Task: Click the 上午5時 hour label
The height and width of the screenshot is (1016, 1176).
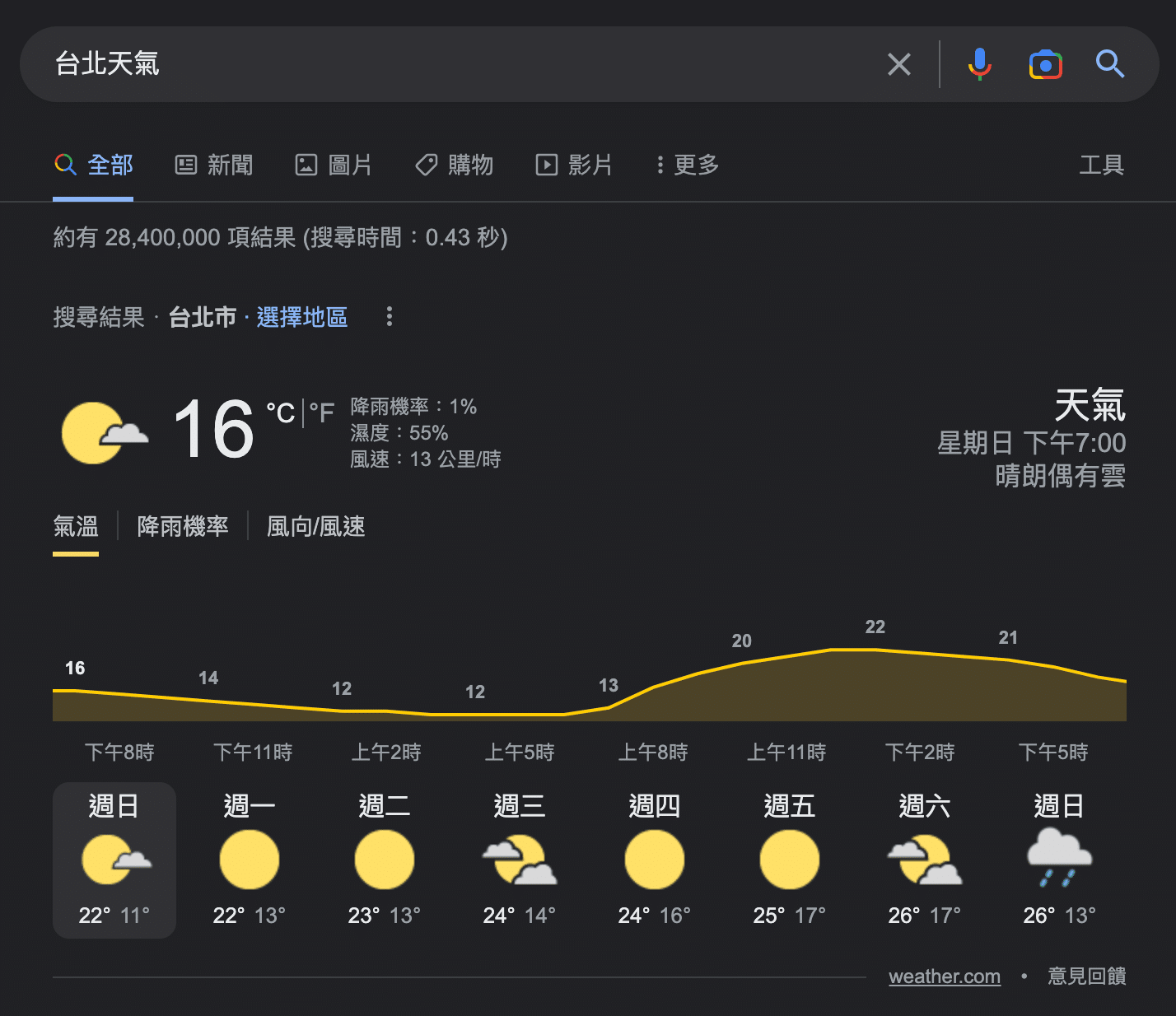Action: click(520, 753)
